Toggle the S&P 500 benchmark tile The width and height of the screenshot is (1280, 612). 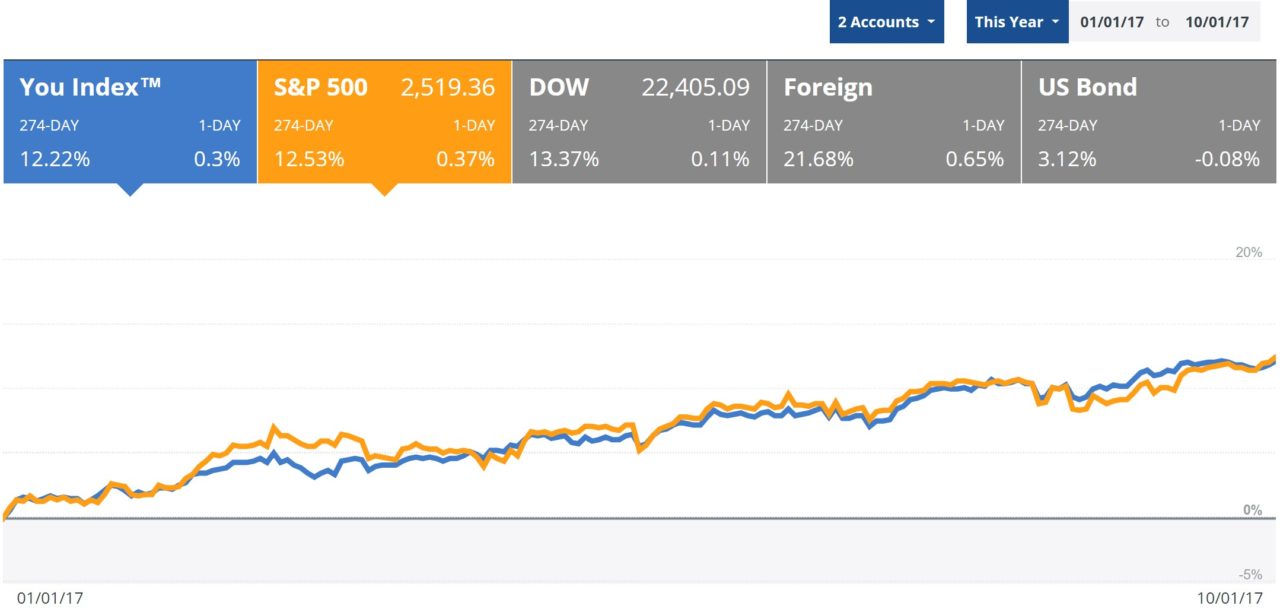384,122
